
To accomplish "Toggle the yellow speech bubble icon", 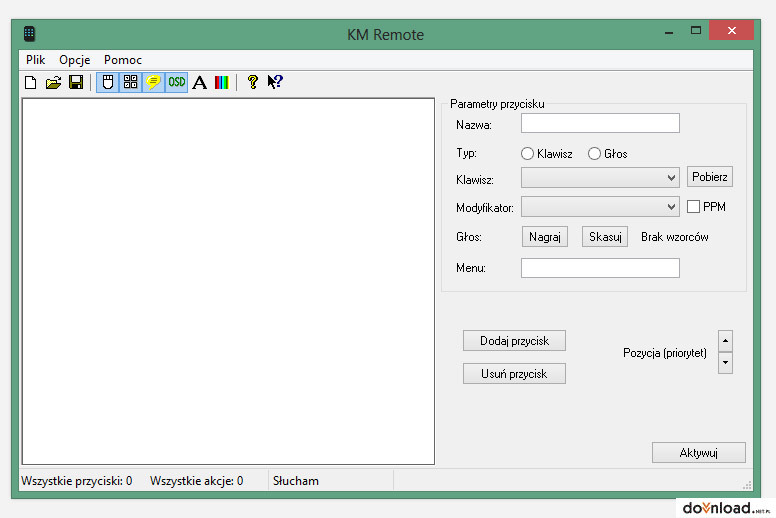I will tap(153, 82).
